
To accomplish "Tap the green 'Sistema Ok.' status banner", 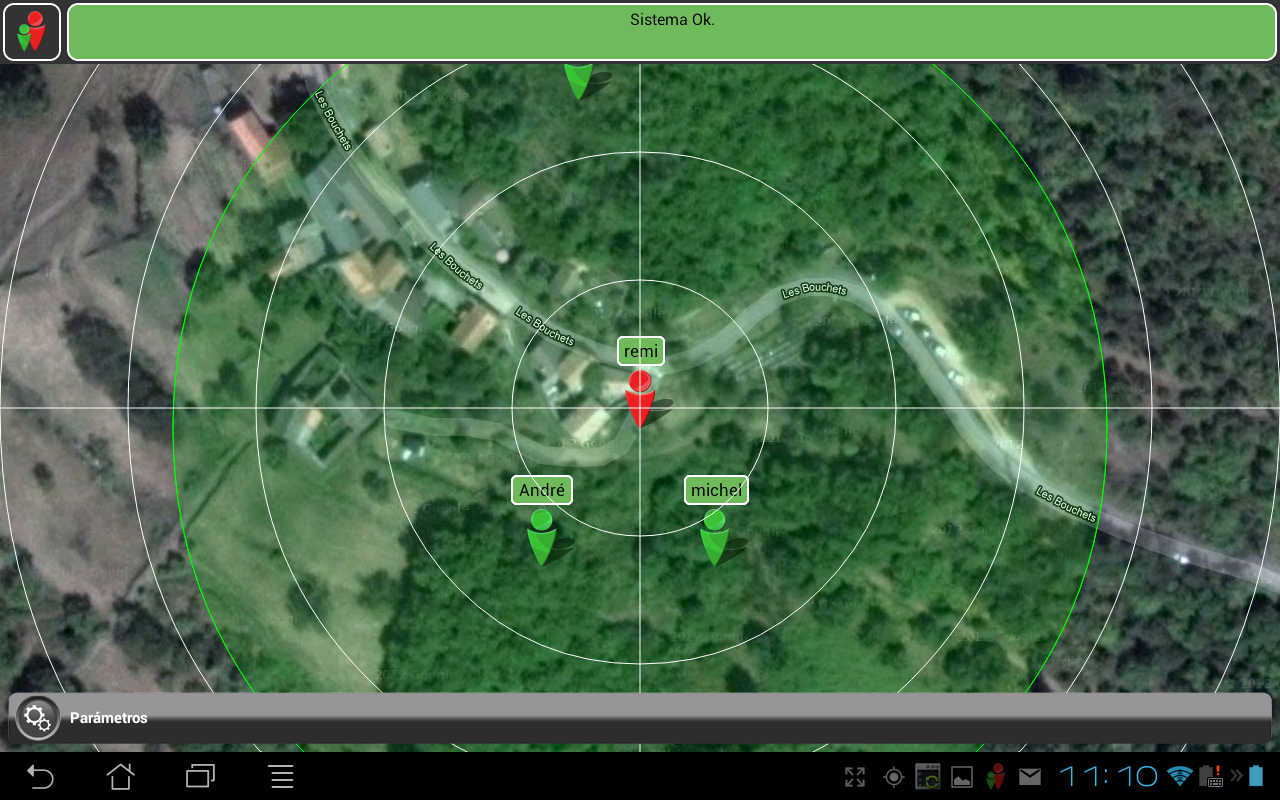I will point(672,32).
